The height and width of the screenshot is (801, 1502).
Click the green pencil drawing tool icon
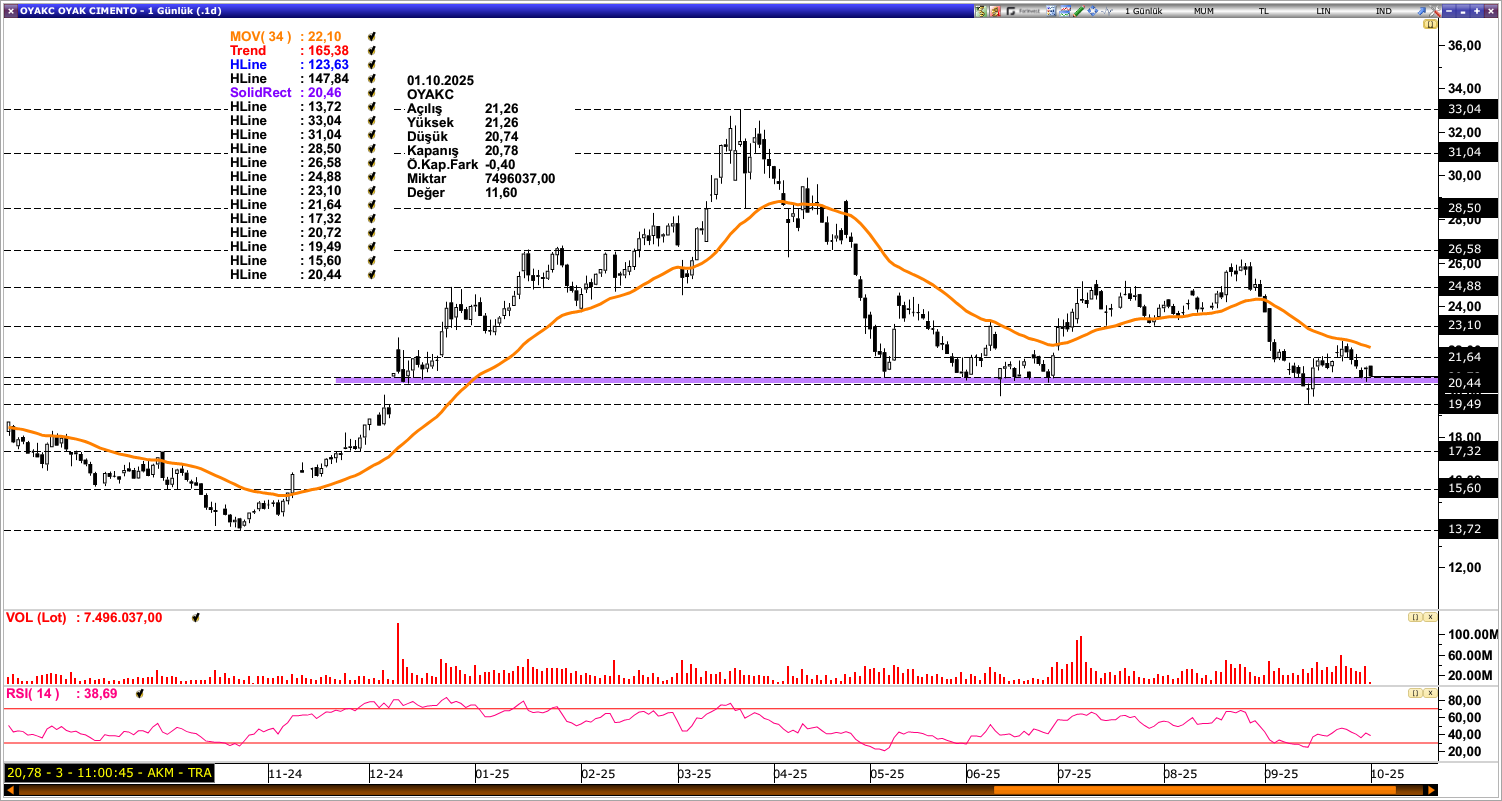point(1079,11)
